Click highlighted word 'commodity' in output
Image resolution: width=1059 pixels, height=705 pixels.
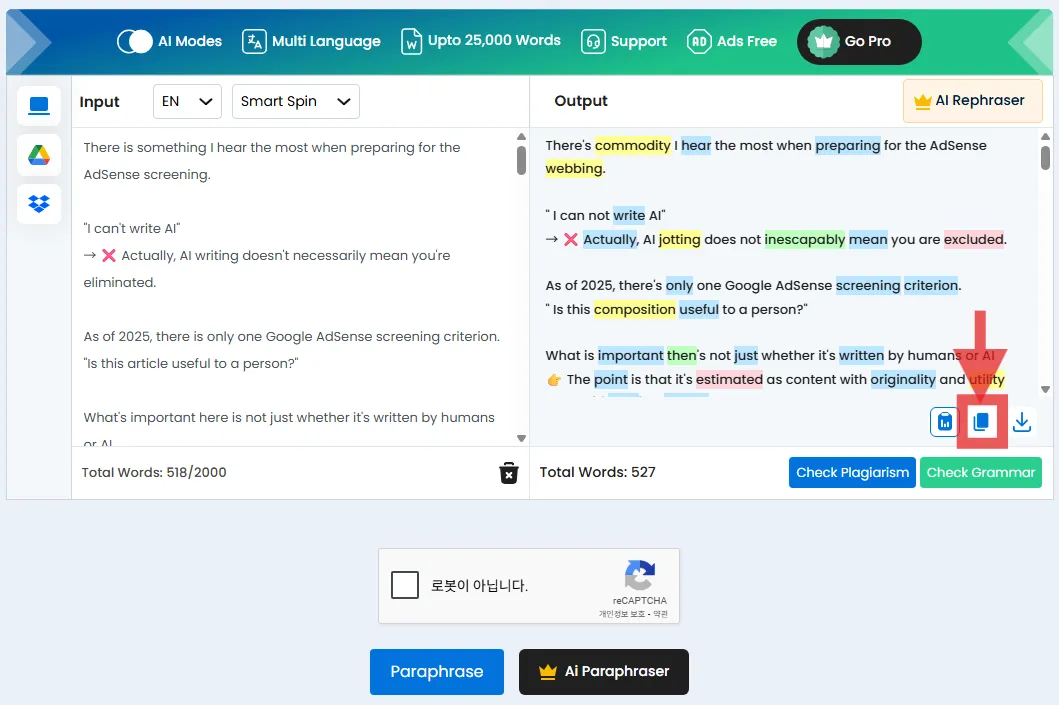[633, 145]
